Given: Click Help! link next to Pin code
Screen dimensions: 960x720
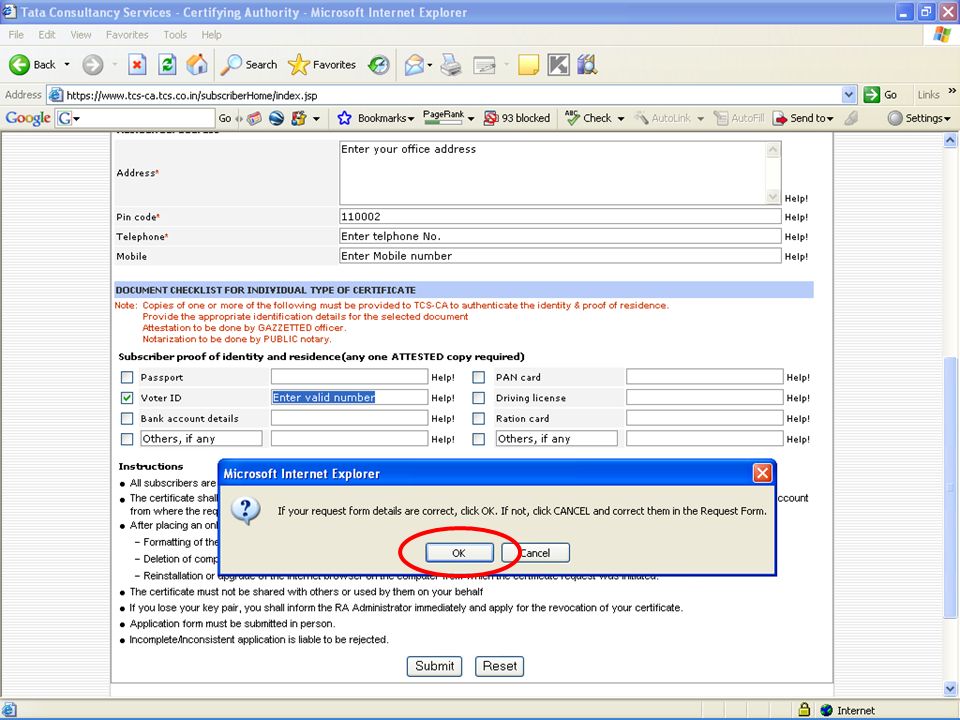Looking at the screenshot, I should tap(796, 217).
